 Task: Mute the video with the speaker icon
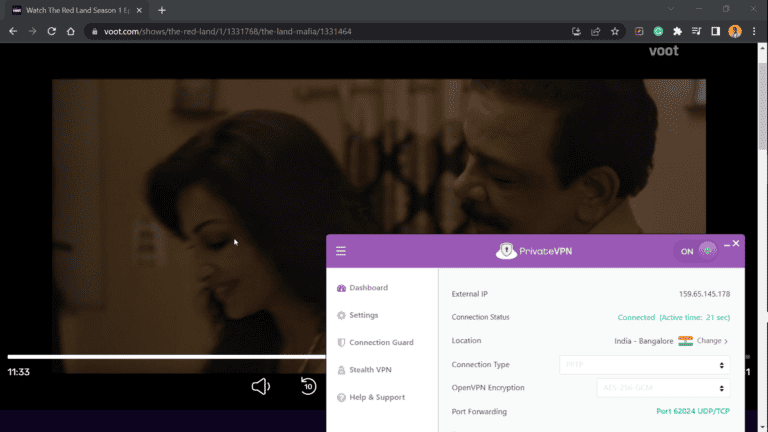tap(261, 386)
